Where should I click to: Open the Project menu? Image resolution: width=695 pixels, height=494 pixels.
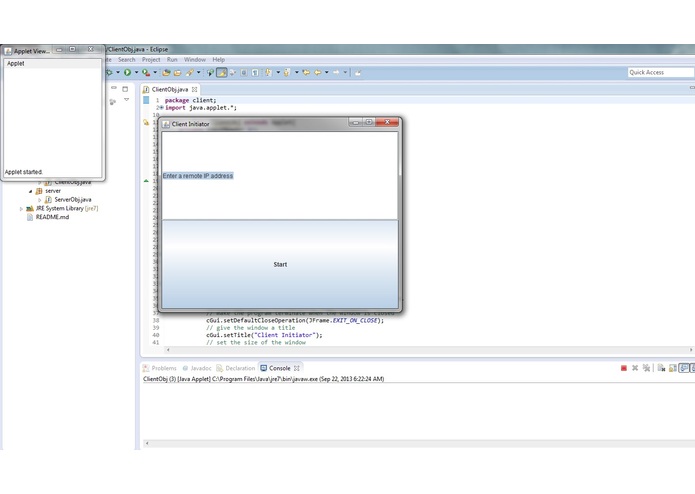coord(151,59)
